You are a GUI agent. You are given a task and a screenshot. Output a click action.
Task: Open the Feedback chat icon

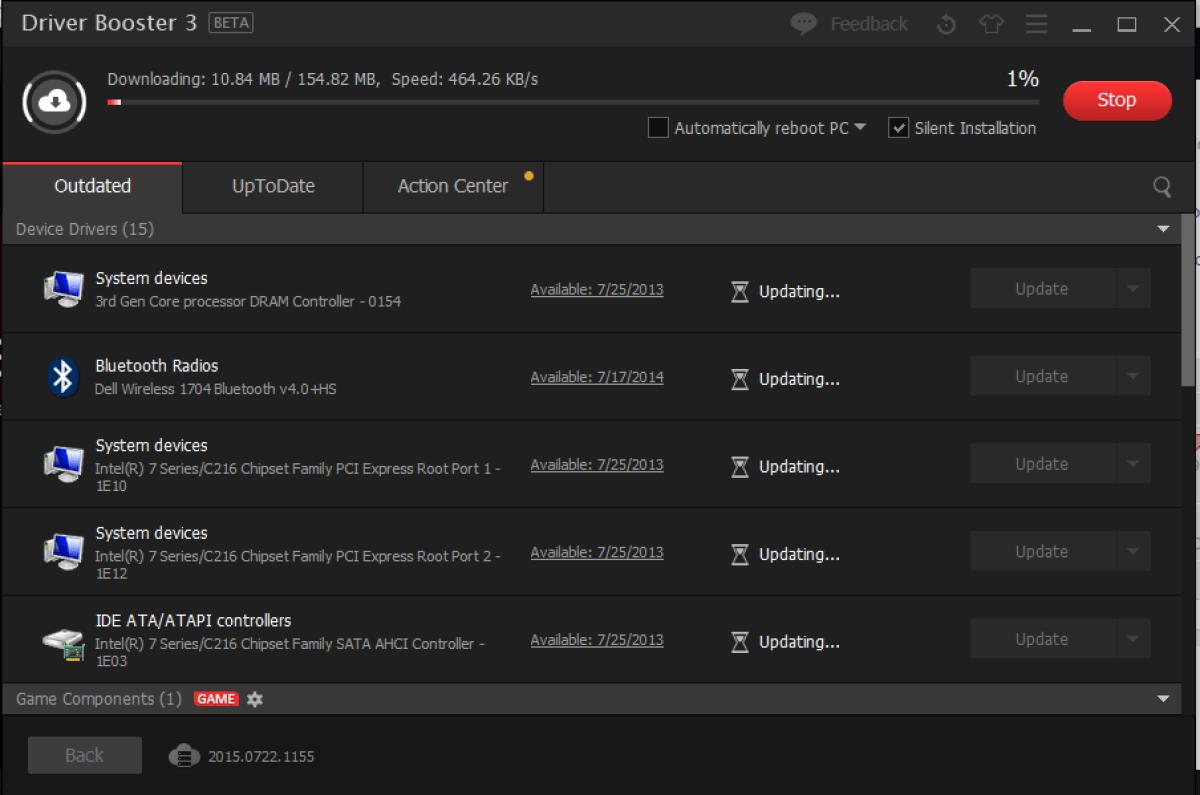pyautogui.click(x=801, y=24)
